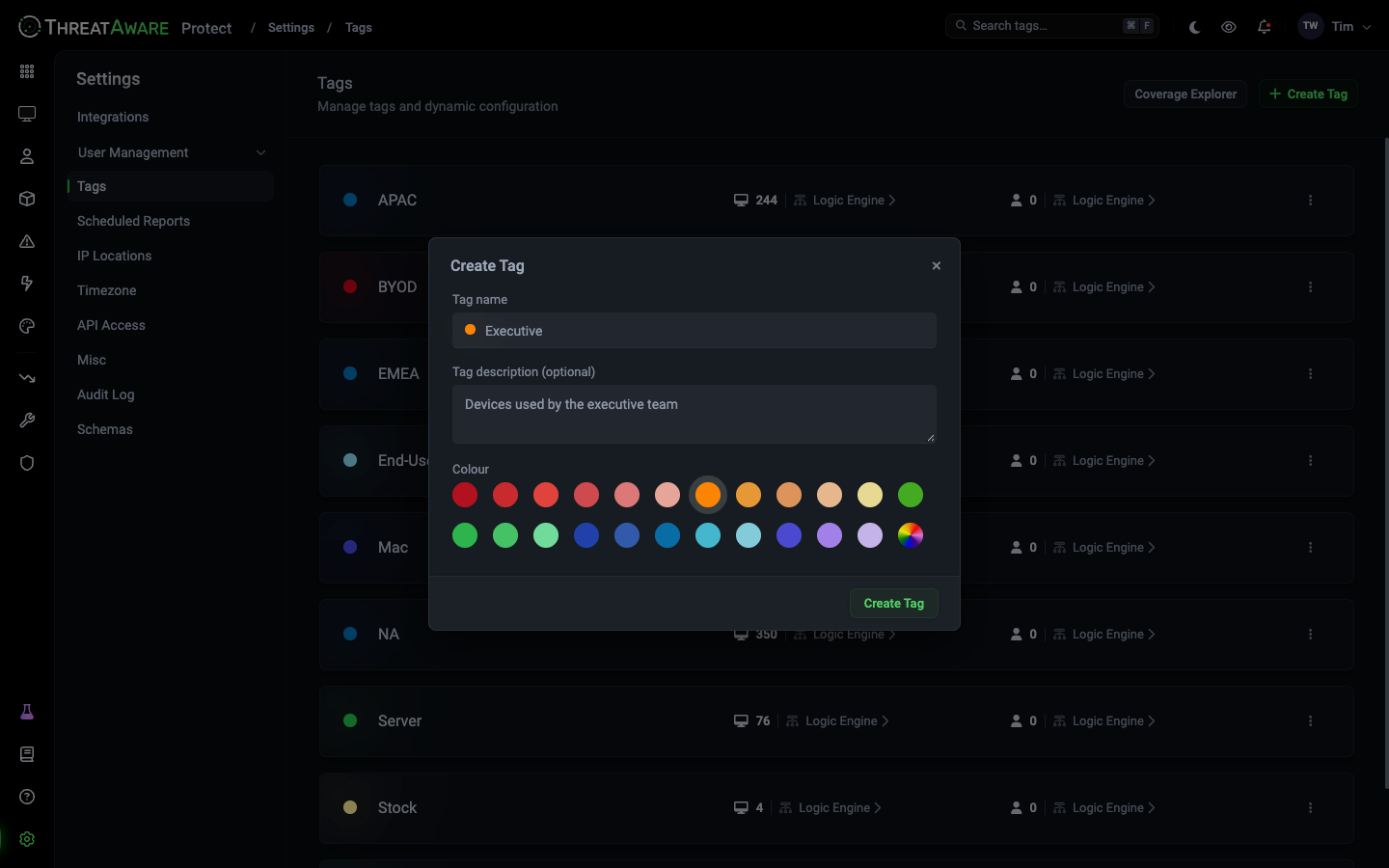The width and height of the screenshot is (1389, 868).
Task: Click the Settings breadcrumb link
Action: (x=291, y=27)
